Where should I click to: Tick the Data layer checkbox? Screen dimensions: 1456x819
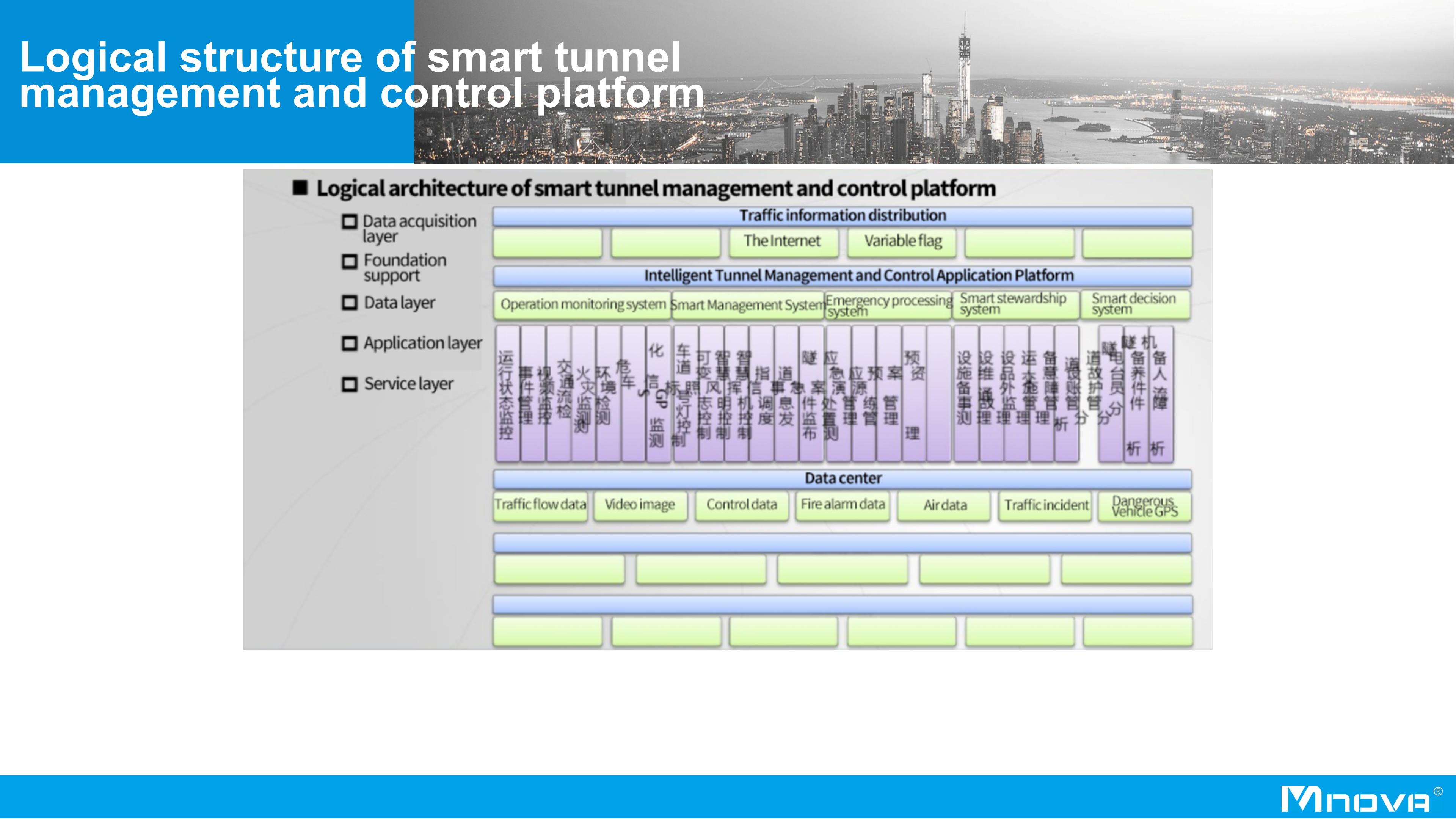pyautogui.click(x=350, y=303)
